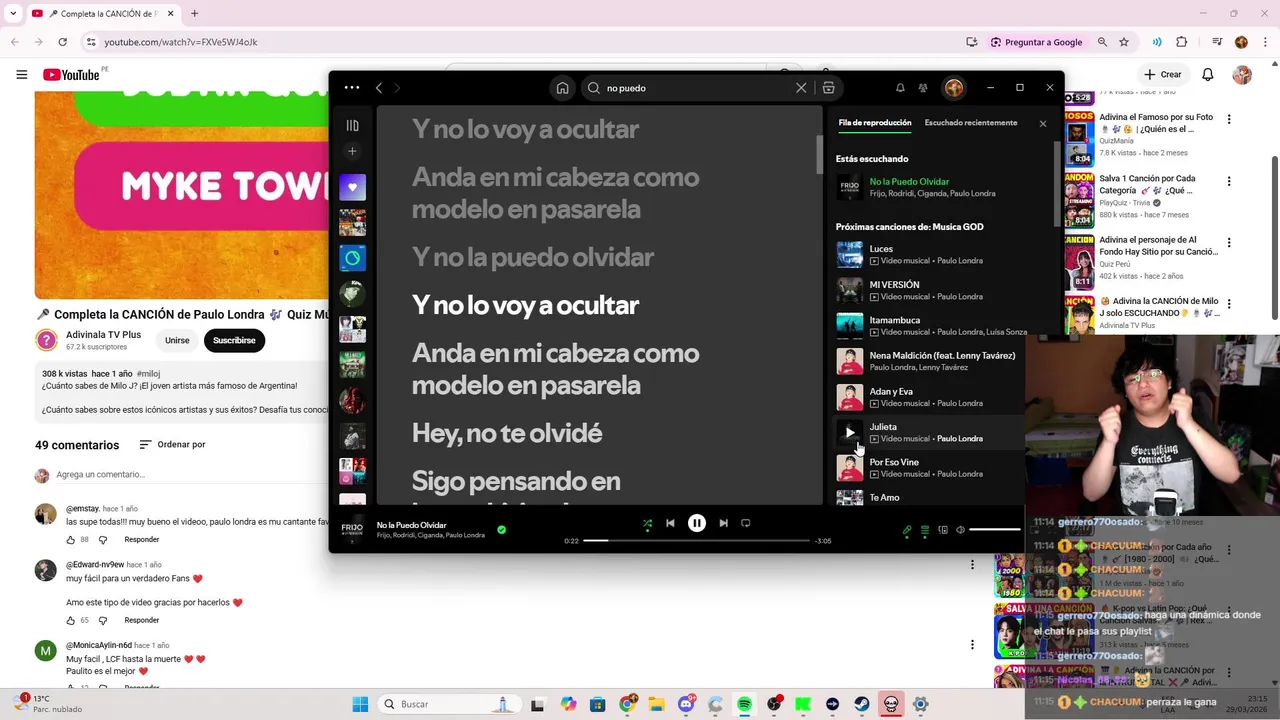Open Spotify profile avatar menu

[x=954, y=88]
